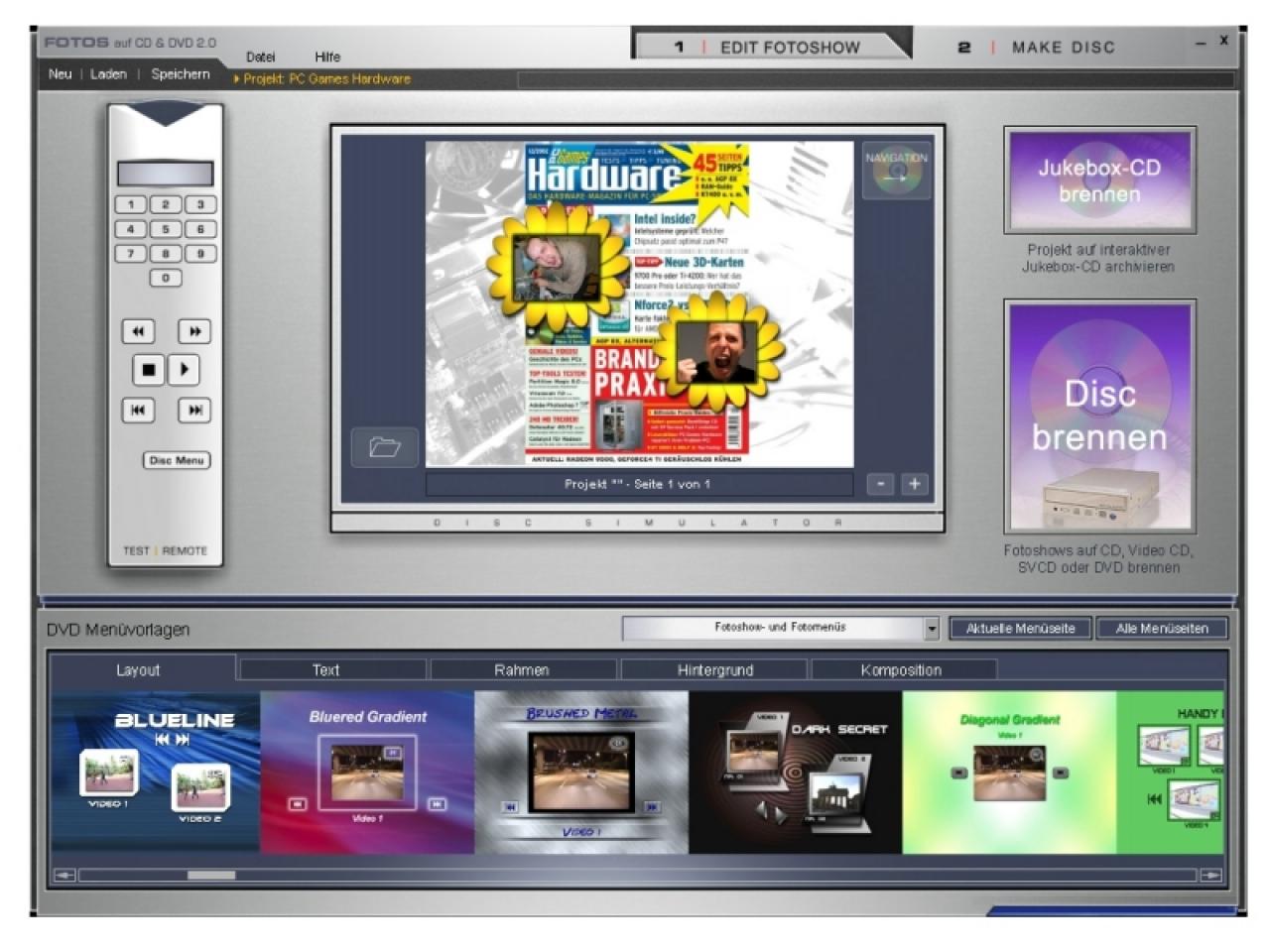Viewport: 1270px width, 952px height.
Task: Click Projekt: PC Games Hardware label
Action: (326, 79)
